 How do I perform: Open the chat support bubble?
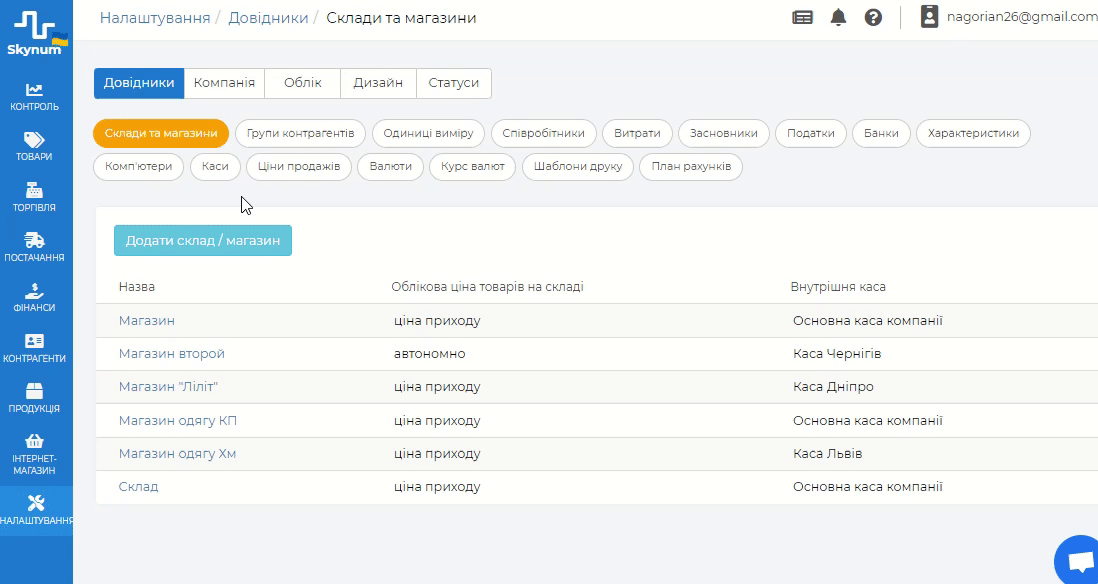point(1079,562)
